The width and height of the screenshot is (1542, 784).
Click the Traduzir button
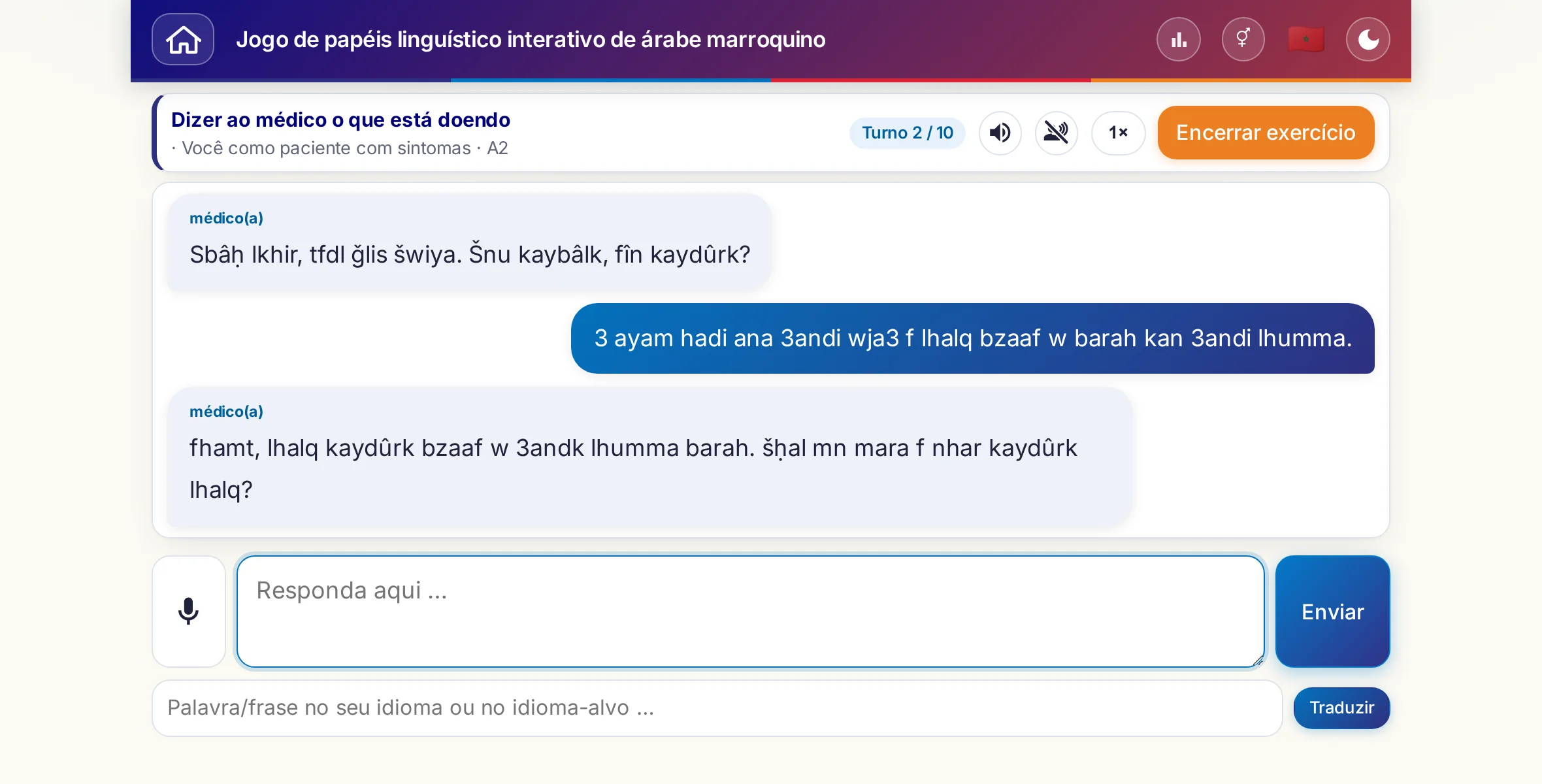tap(1341, 708)
